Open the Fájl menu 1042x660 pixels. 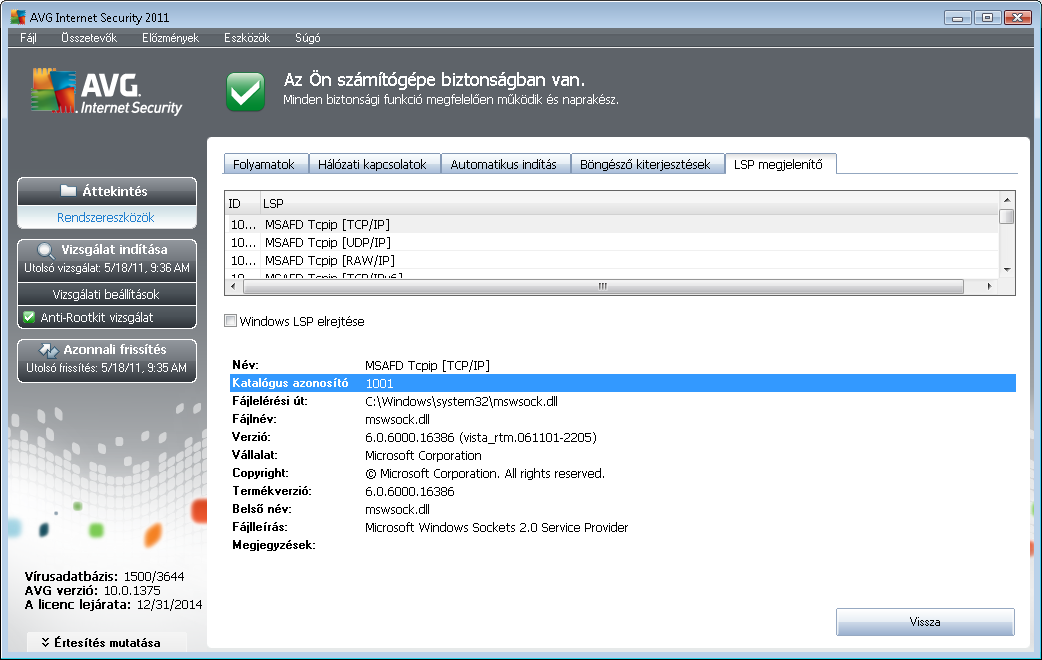coord(29,38)
